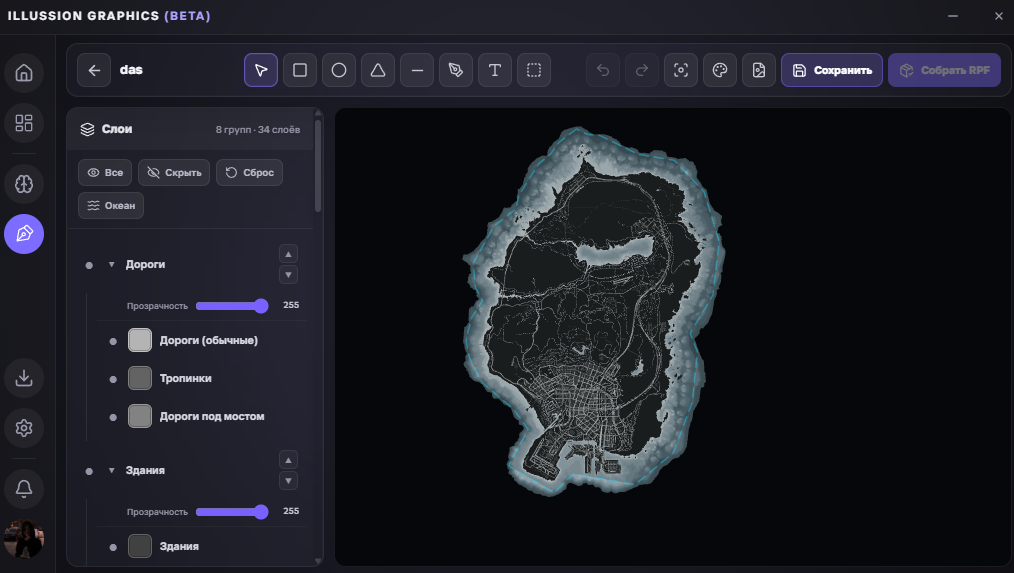Open notifications bell in sidebar
Image resolution: width=1014 pixels, height=573 pixels.
click(x=24, y=488)
